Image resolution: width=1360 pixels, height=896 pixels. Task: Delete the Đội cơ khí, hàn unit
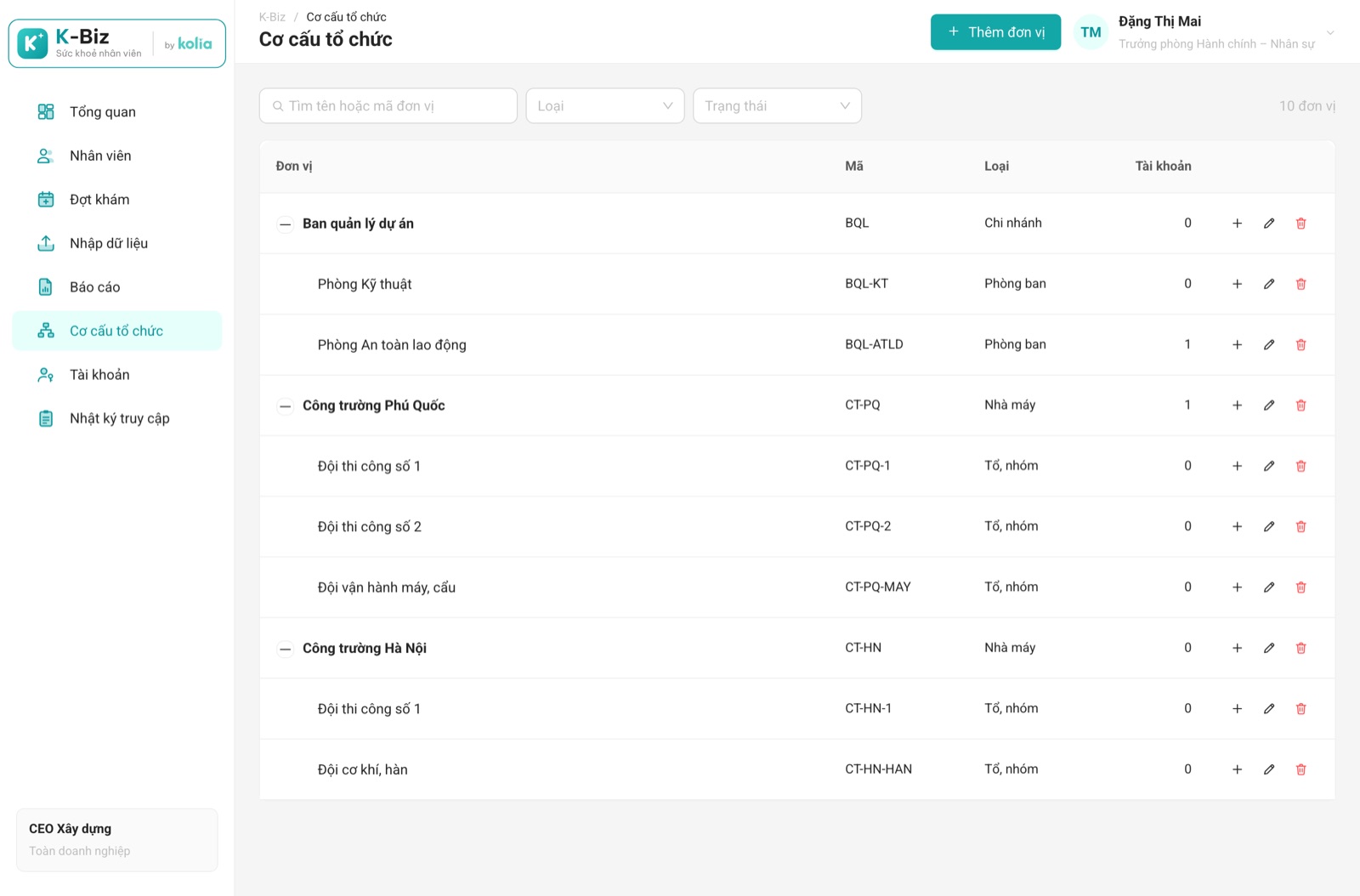pos(1300,769)
